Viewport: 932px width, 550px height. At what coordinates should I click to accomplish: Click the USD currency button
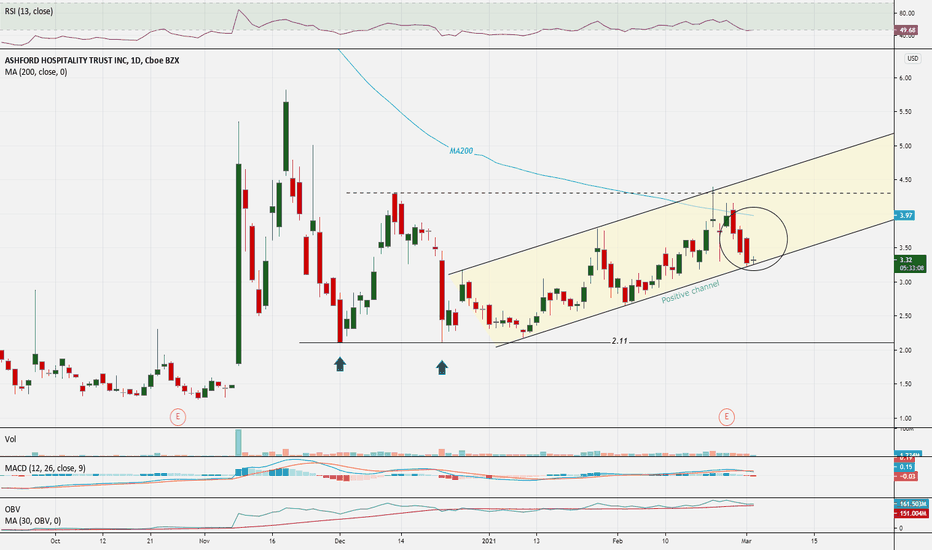[x=912, y=58]
